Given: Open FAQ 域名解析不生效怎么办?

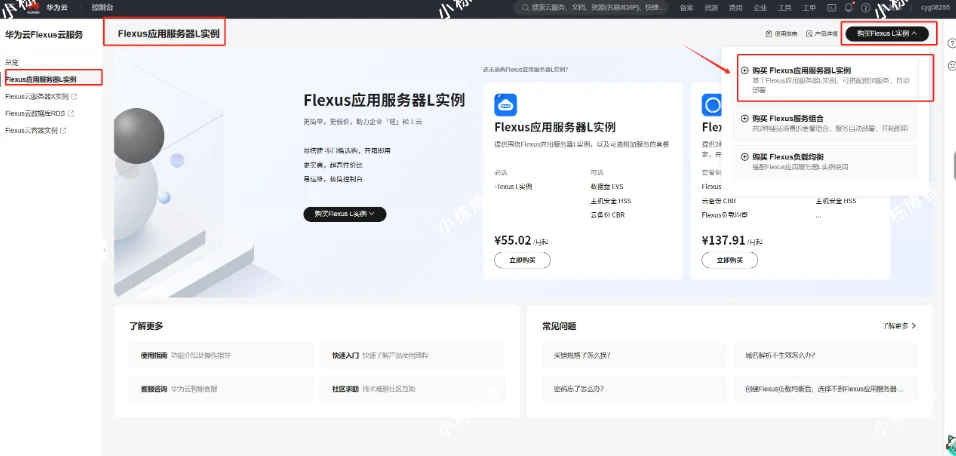Looking at the screenshot, I should (826, 355).
